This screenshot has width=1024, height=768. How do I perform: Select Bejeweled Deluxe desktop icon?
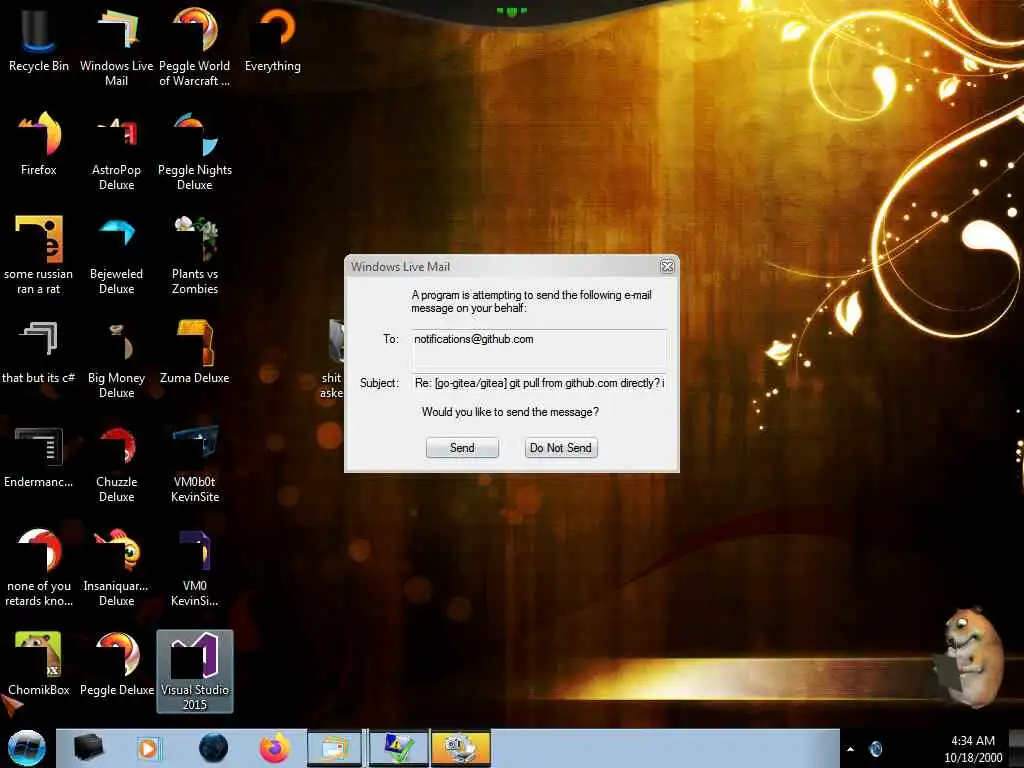[x=116, y=255]
